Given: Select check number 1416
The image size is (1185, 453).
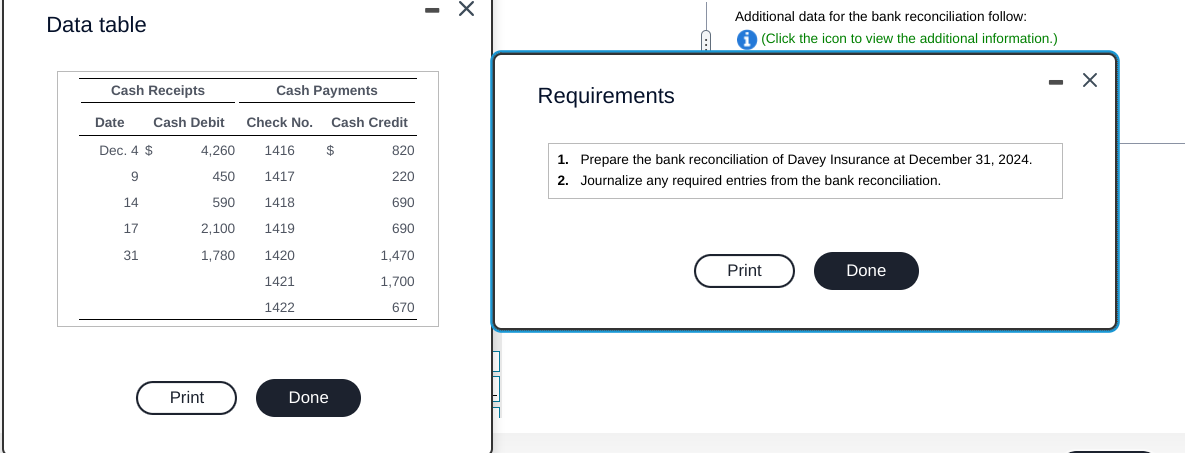Looking at the screenshot, I should point(280,150).
